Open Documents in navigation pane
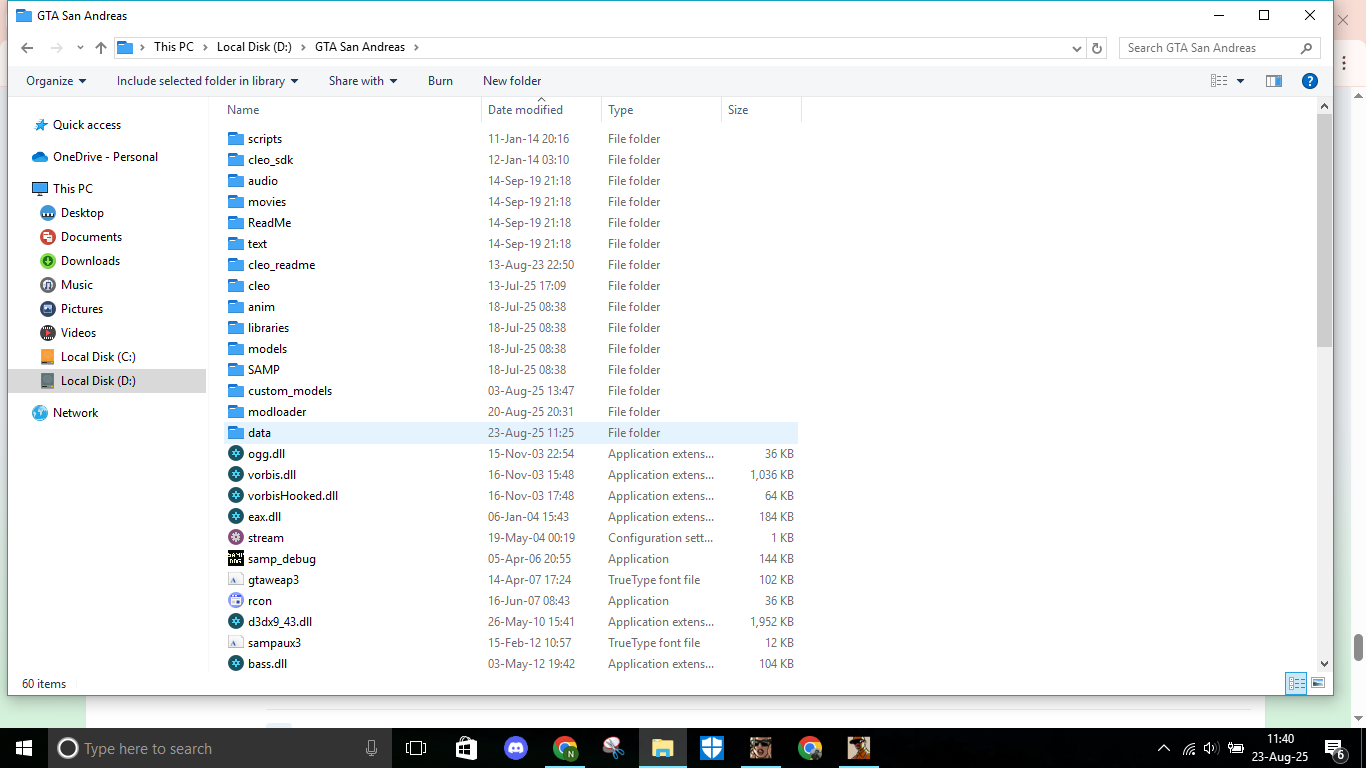The height and width of the screenshot is (768, 1366). (91, 237)
